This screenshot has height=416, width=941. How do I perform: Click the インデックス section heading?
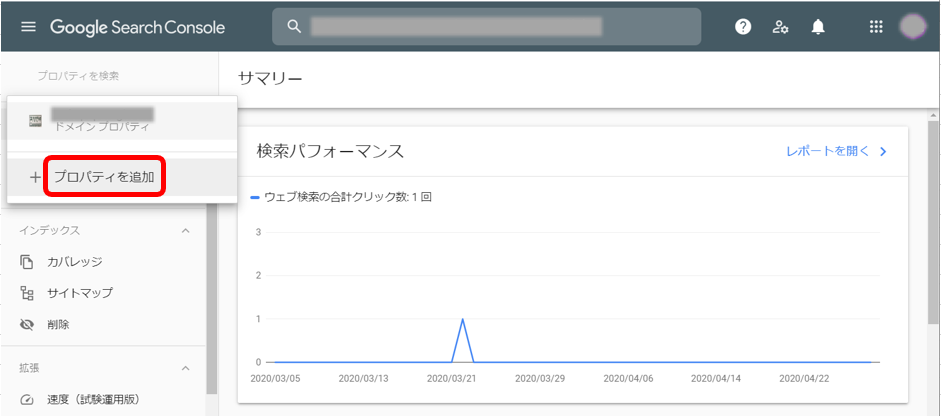[49, 231]
